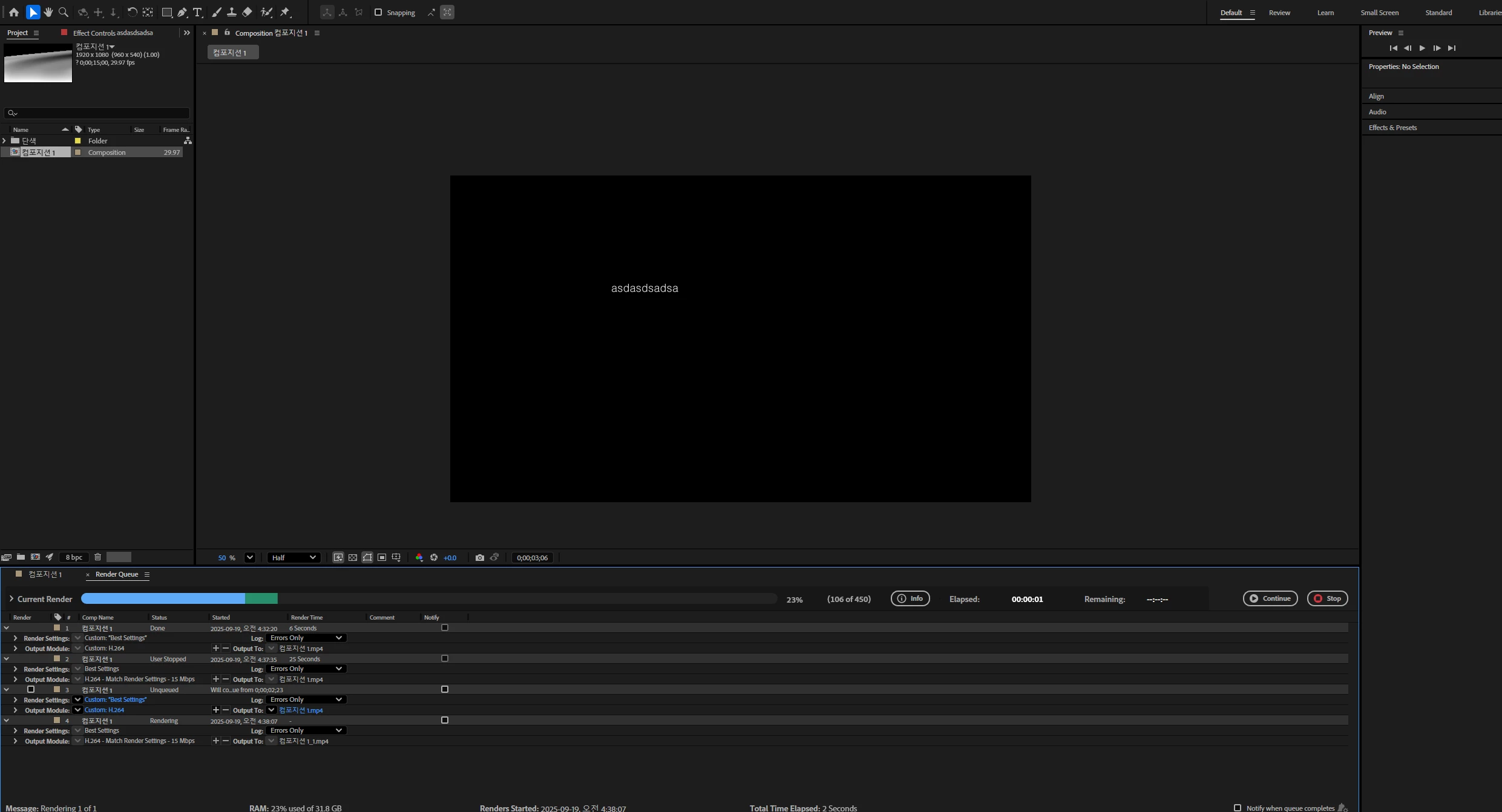Screen dimensions: 1502x812
Task: Click the Info button
Action: (x=910, y=598)
